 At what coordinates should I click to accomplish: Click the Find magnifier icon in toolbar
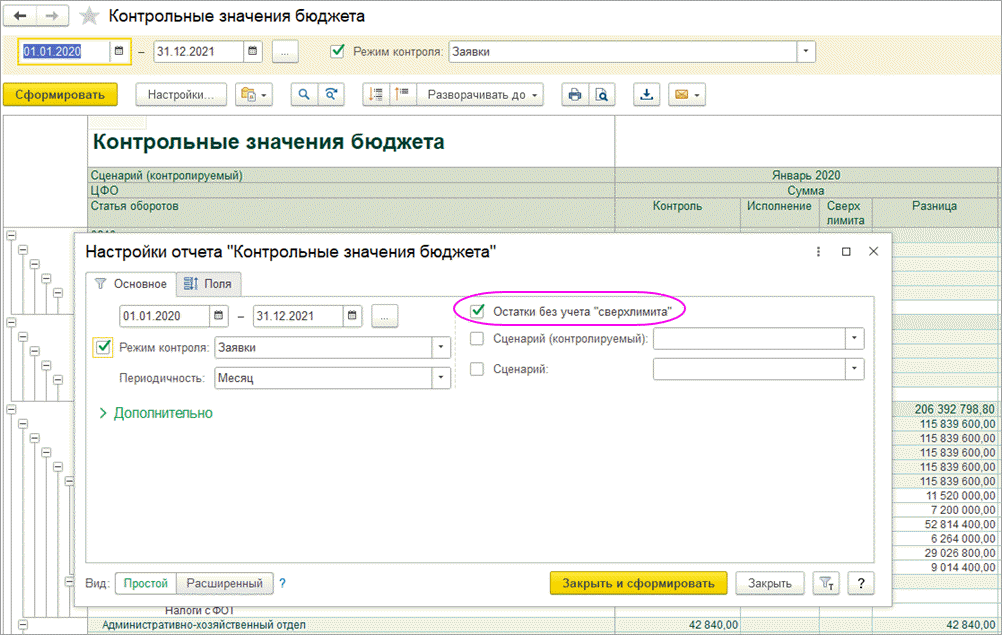tap(304, 95)
